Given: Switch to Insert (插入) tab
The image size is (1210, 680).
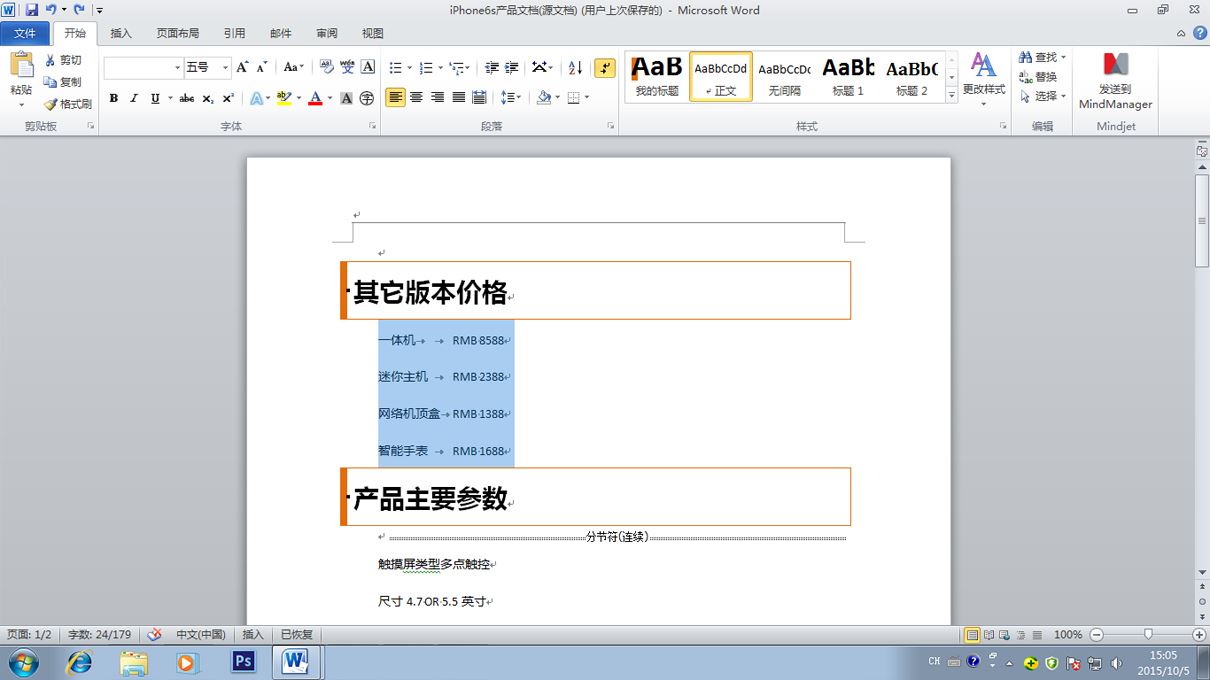Looking at the screenshot, I should pos(121,33).
